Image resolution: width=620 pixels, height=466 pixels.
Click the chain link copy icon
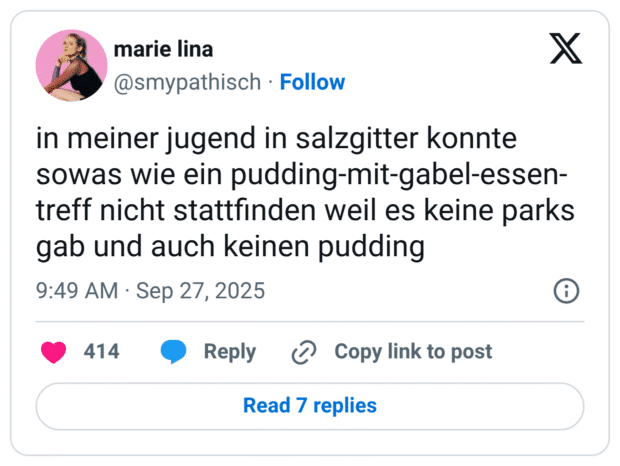303,352
